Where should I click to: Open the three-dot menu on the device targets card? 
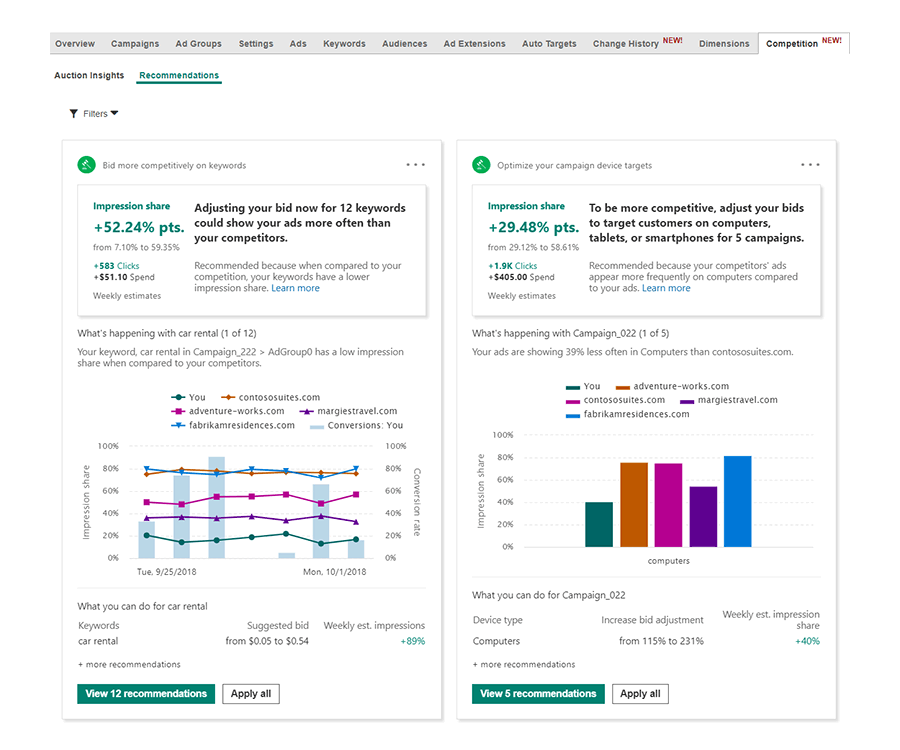[x=810, y=164]
